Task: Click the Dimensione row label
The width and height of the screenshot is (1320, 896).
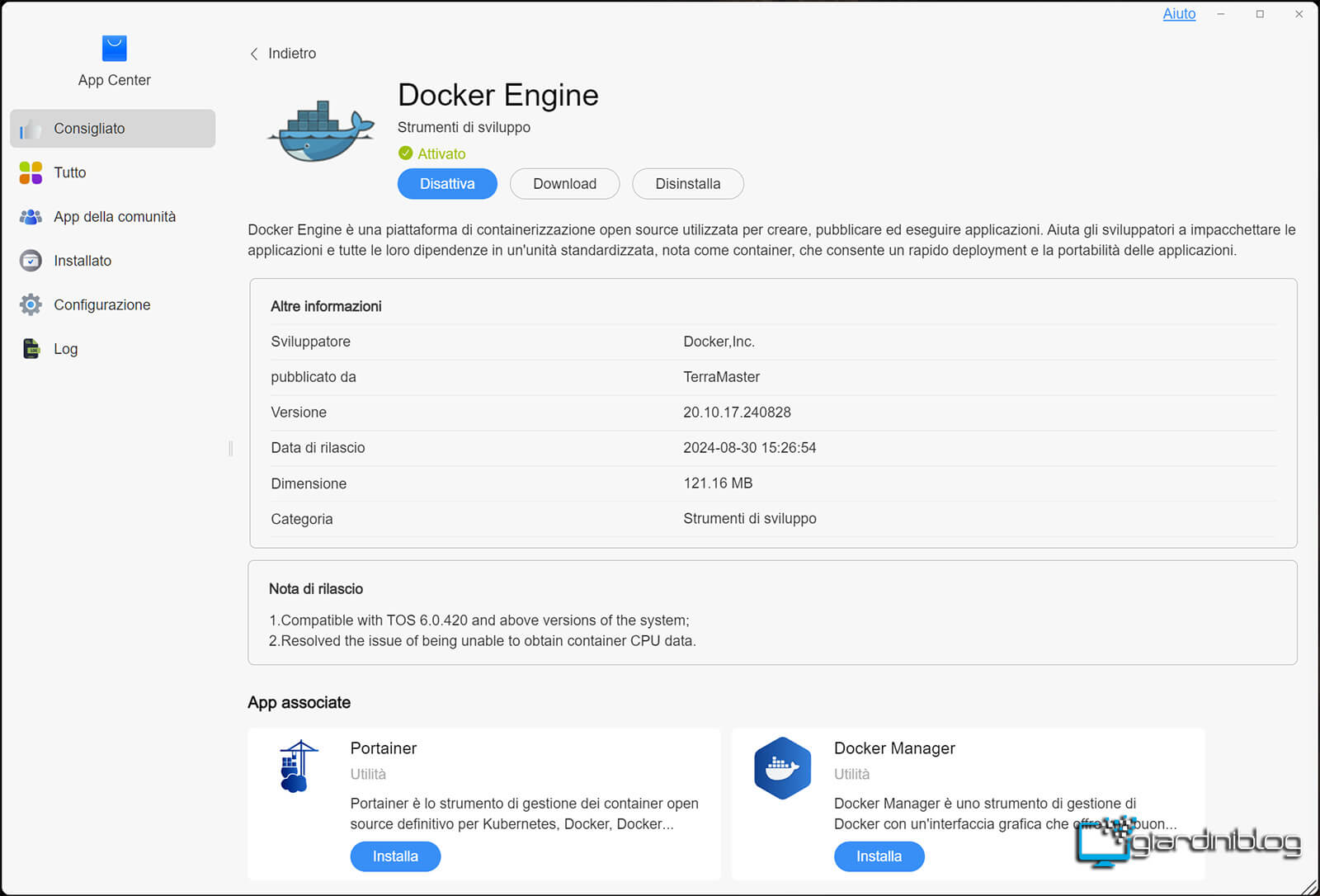Action: coord(309,483)
